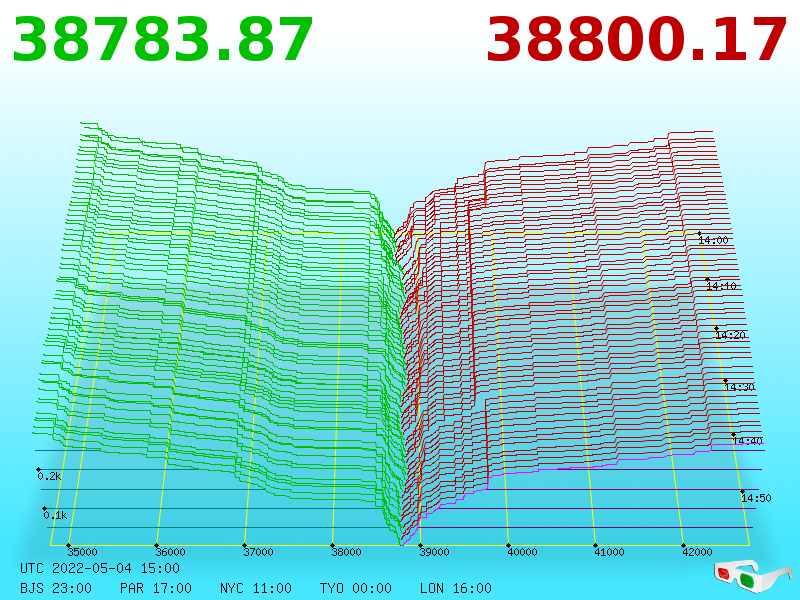Click the TYO 00:00 time
Viewport: 800px width, 600px height.
point(356,588)
